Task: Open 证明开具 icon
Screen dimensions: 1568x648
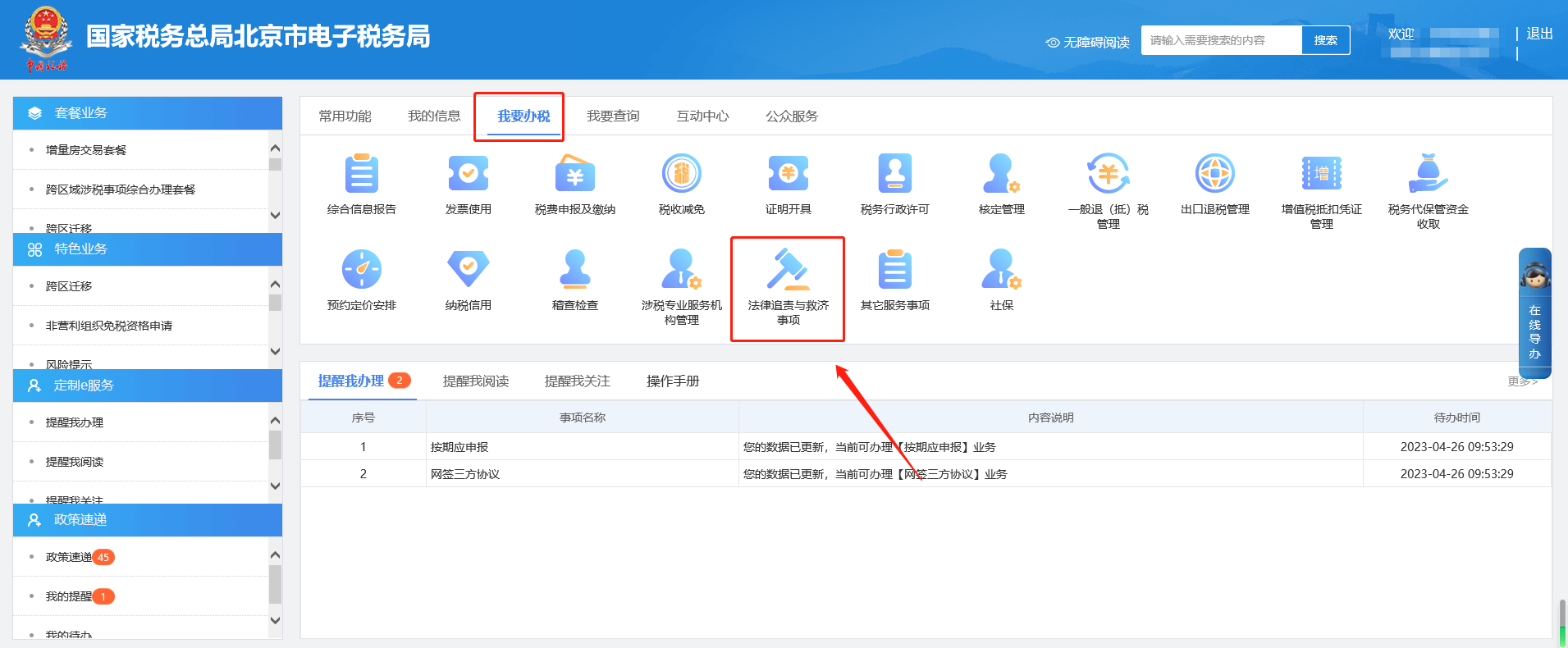Action: point(789,174)
